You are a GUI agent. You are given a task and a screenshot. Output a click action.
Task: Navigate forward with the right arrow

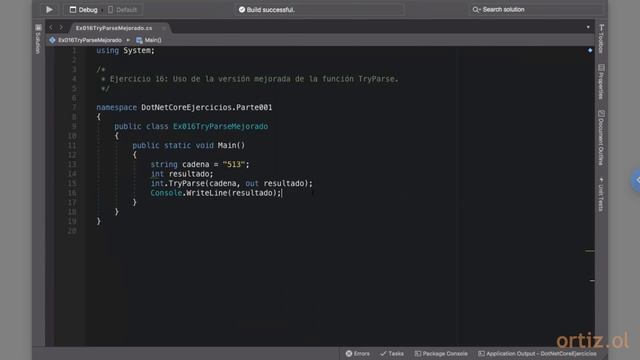click(61, 27)
